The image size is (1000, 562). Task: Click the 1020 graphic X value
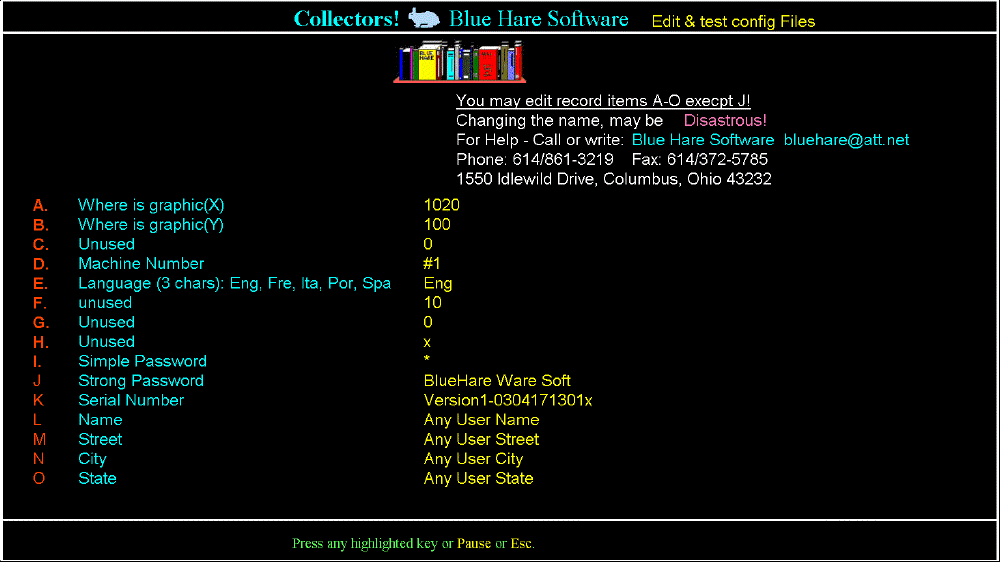click(x=441, y=205)
